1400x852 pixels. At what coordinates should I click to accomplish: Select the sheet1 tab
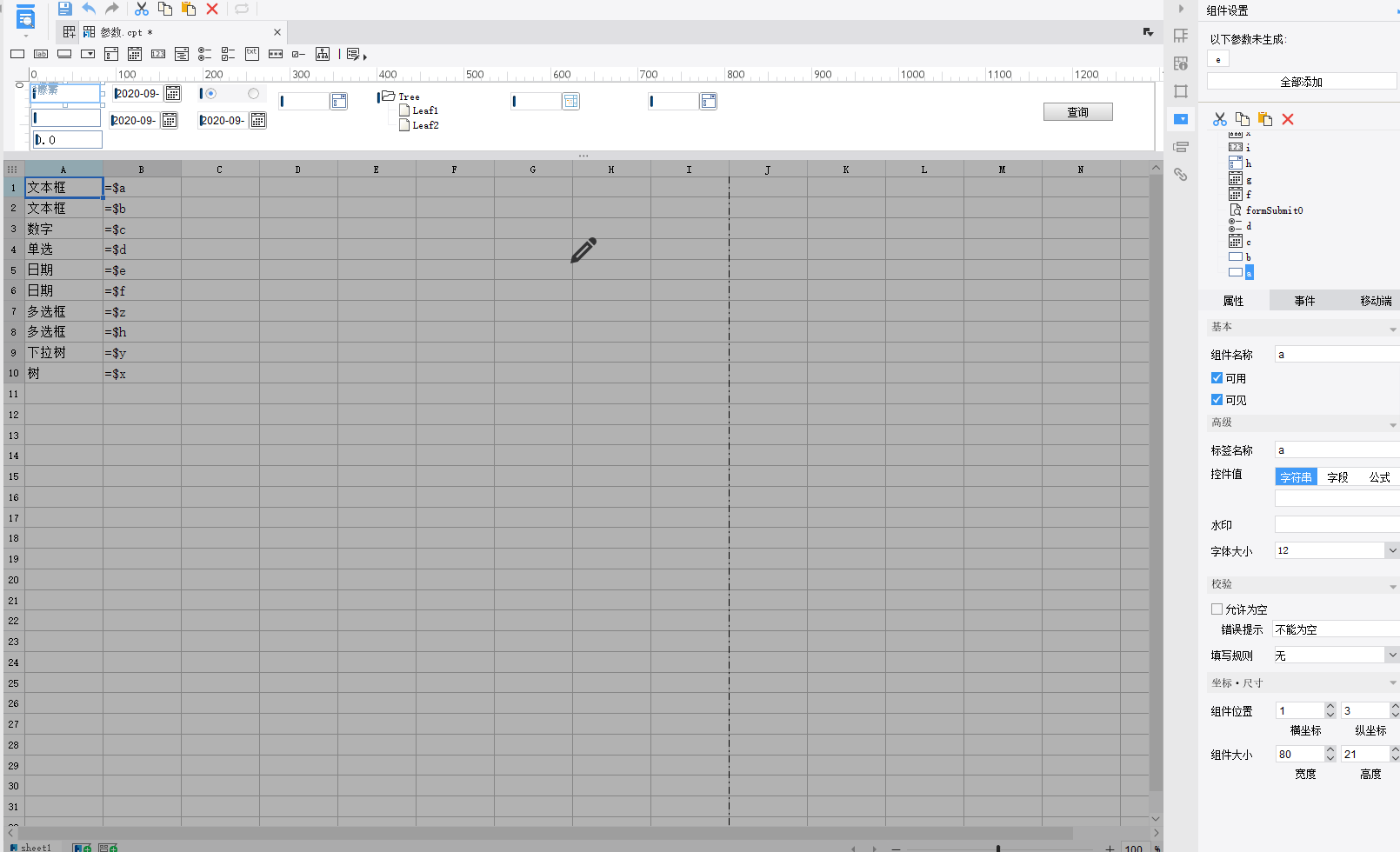(x=30, y=847)
